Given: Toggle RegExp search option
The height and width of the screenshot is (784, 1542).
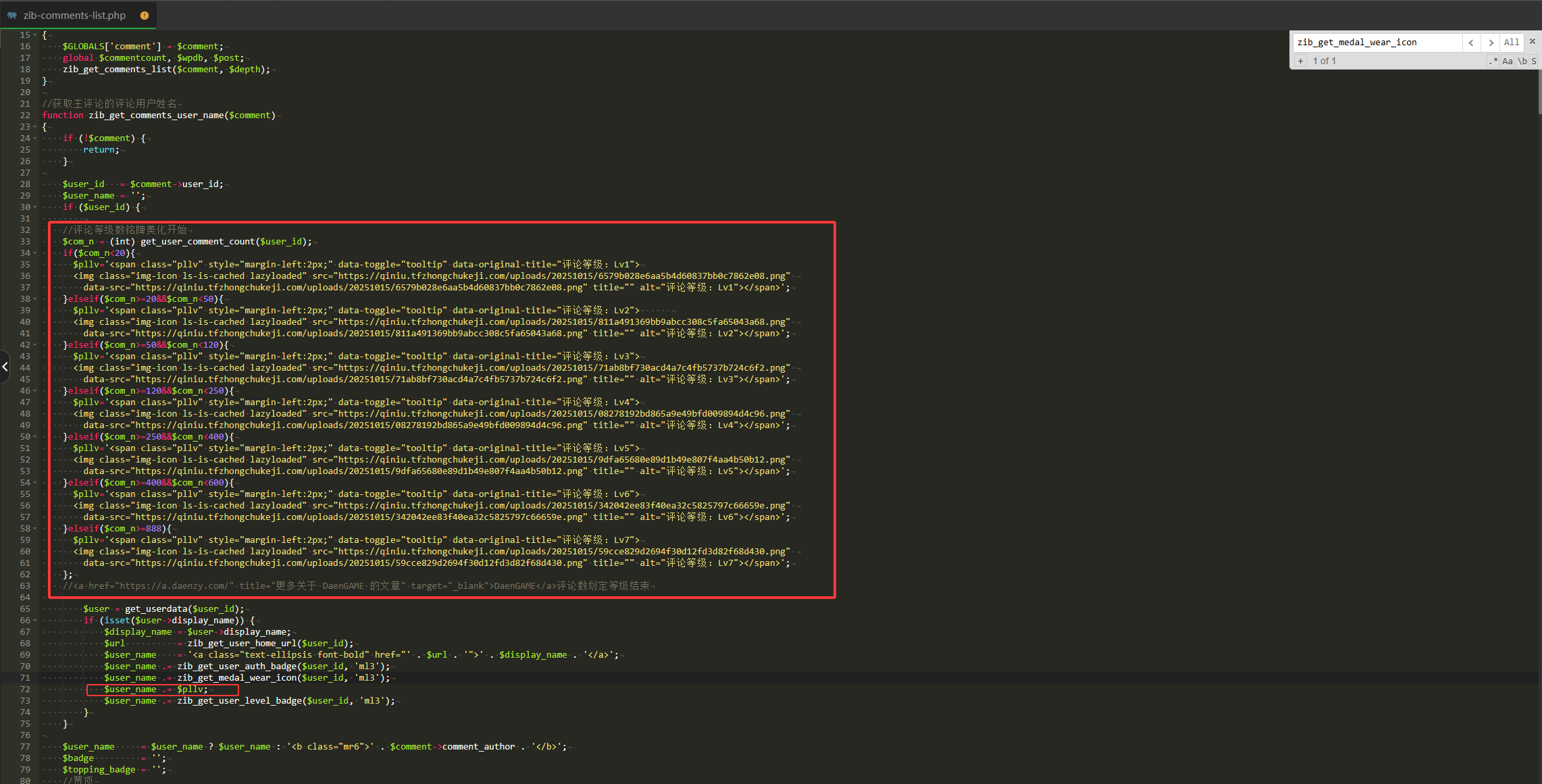Looking at the screenshot, I should pos(1493,61).
